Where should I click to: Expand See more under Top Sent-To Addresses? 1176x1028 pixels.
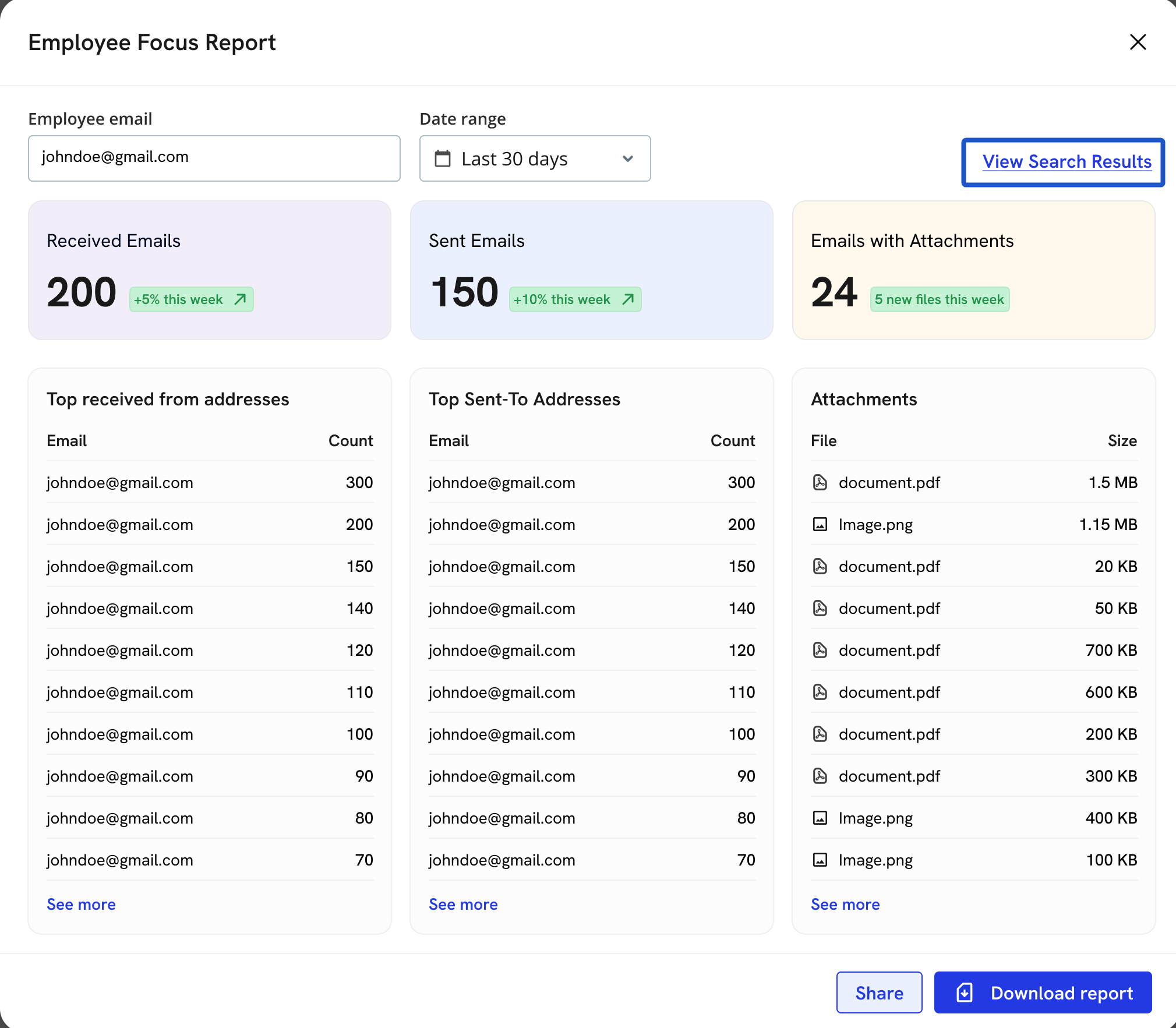463,904
